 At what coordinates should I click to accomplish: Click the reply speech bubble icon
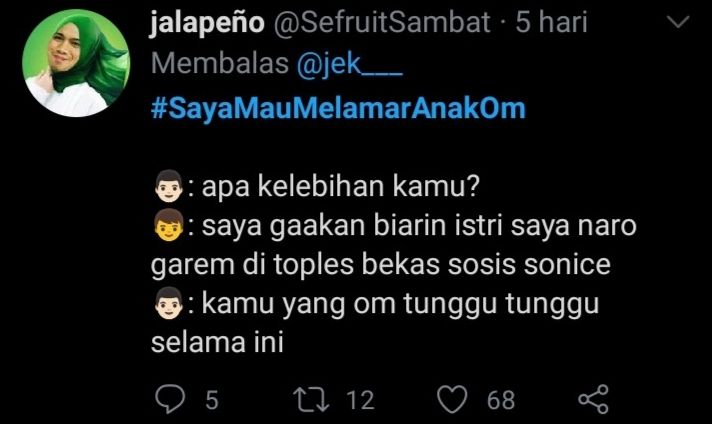coord(172,400)
